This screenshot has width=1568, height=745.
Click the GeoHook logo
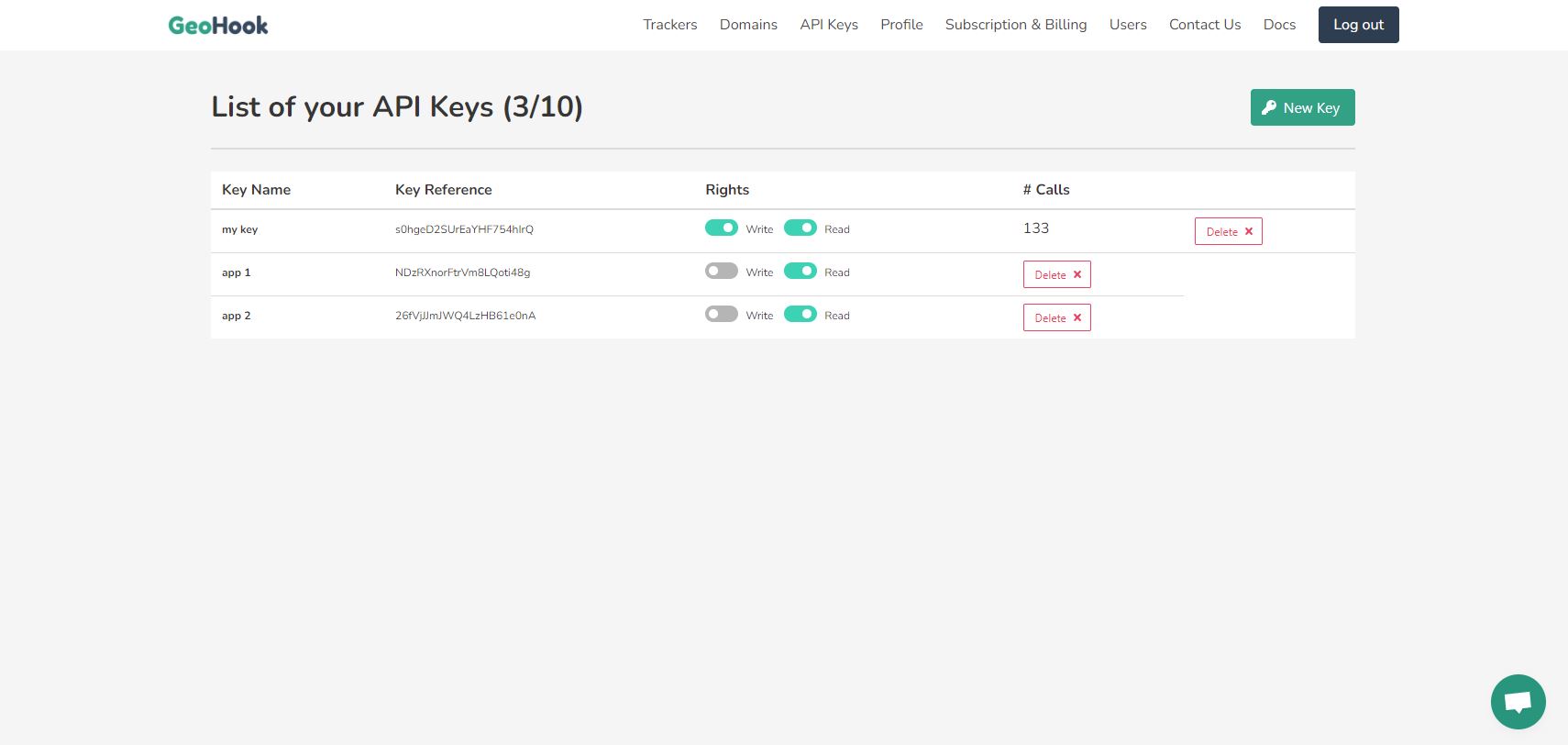[218, 25]
